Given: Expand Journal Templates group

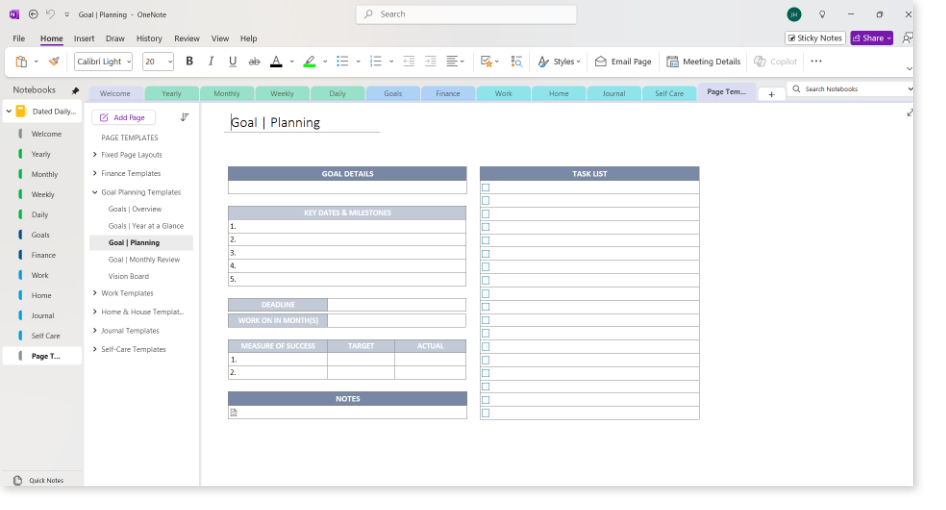Looking at the screenshot, I should pos(95,331).
